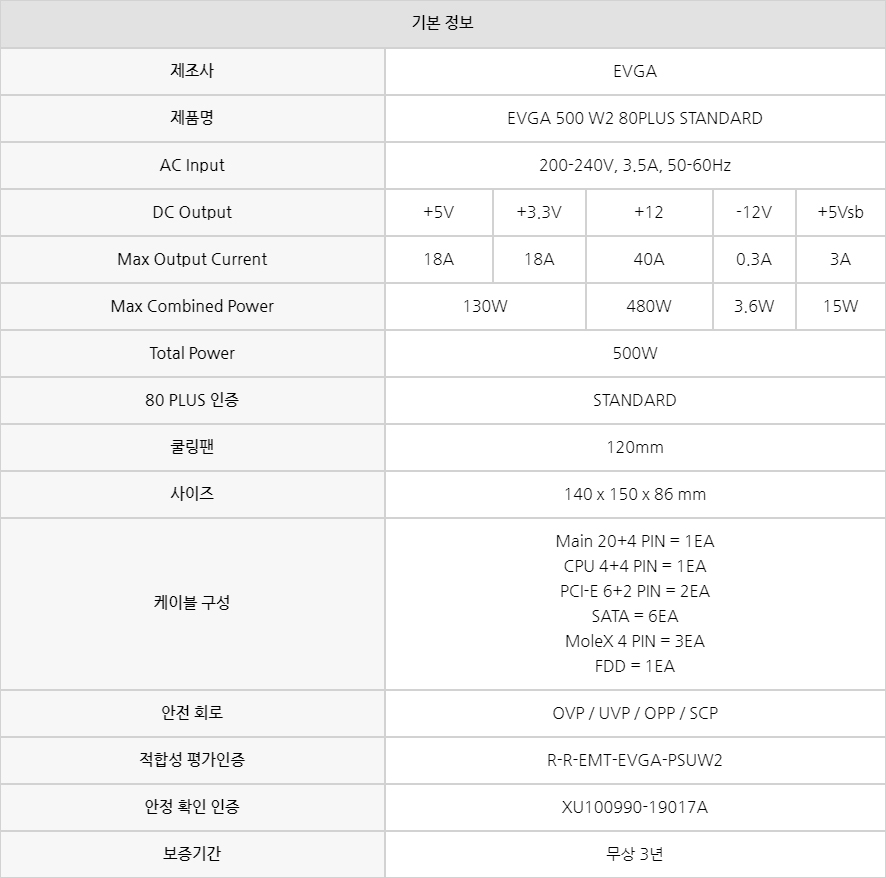
Task: Click the EVGA manufacturer value cell
Action: coord(634,71)
